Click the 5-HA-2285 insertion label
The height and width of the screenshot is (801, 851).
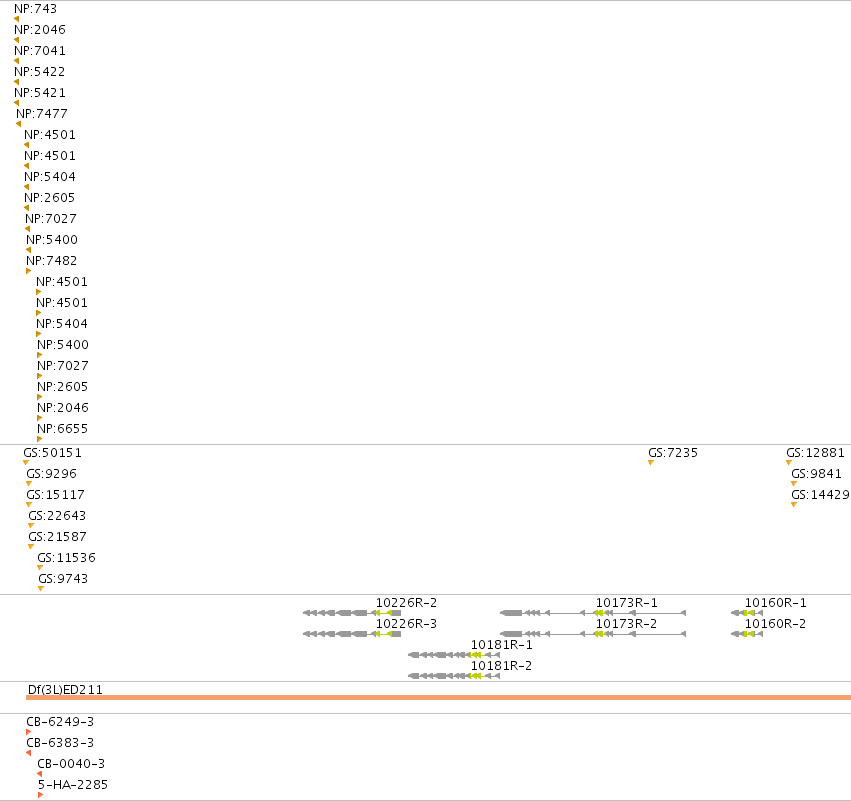coord(73,785)
